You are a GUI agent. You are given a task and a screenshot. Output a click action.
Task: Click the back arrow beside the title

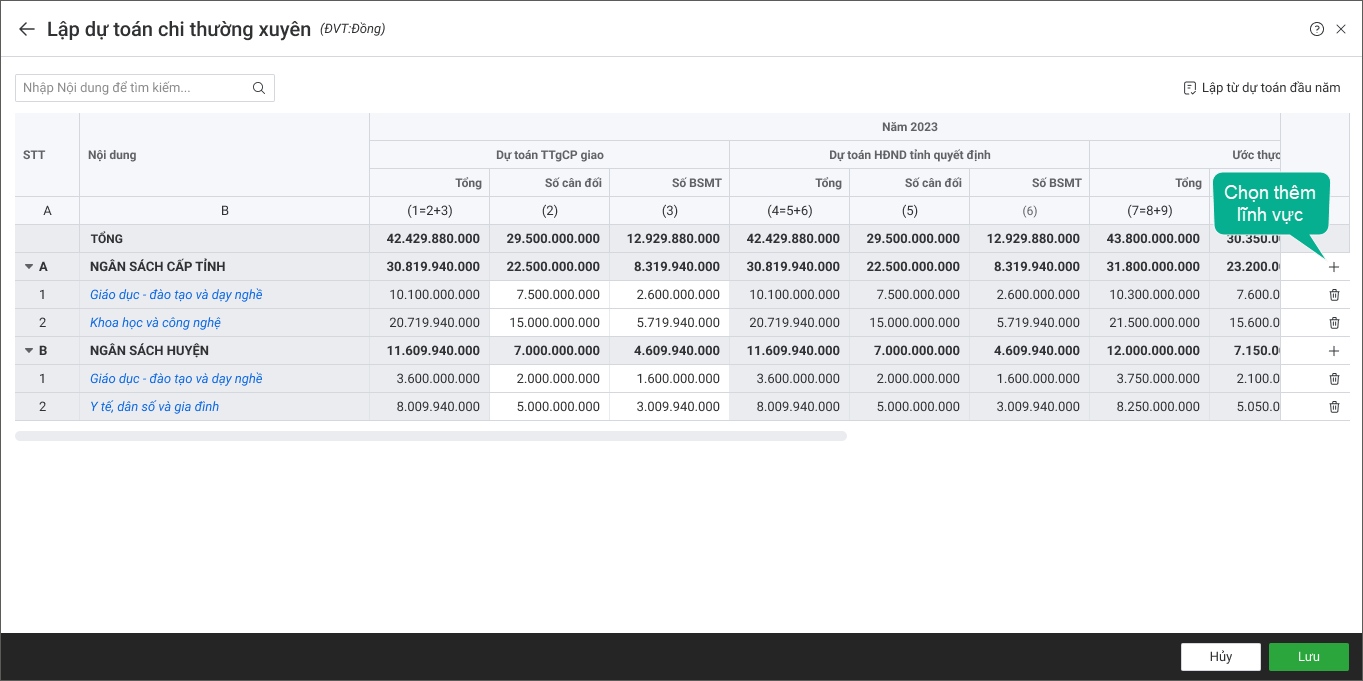[27, 29]
